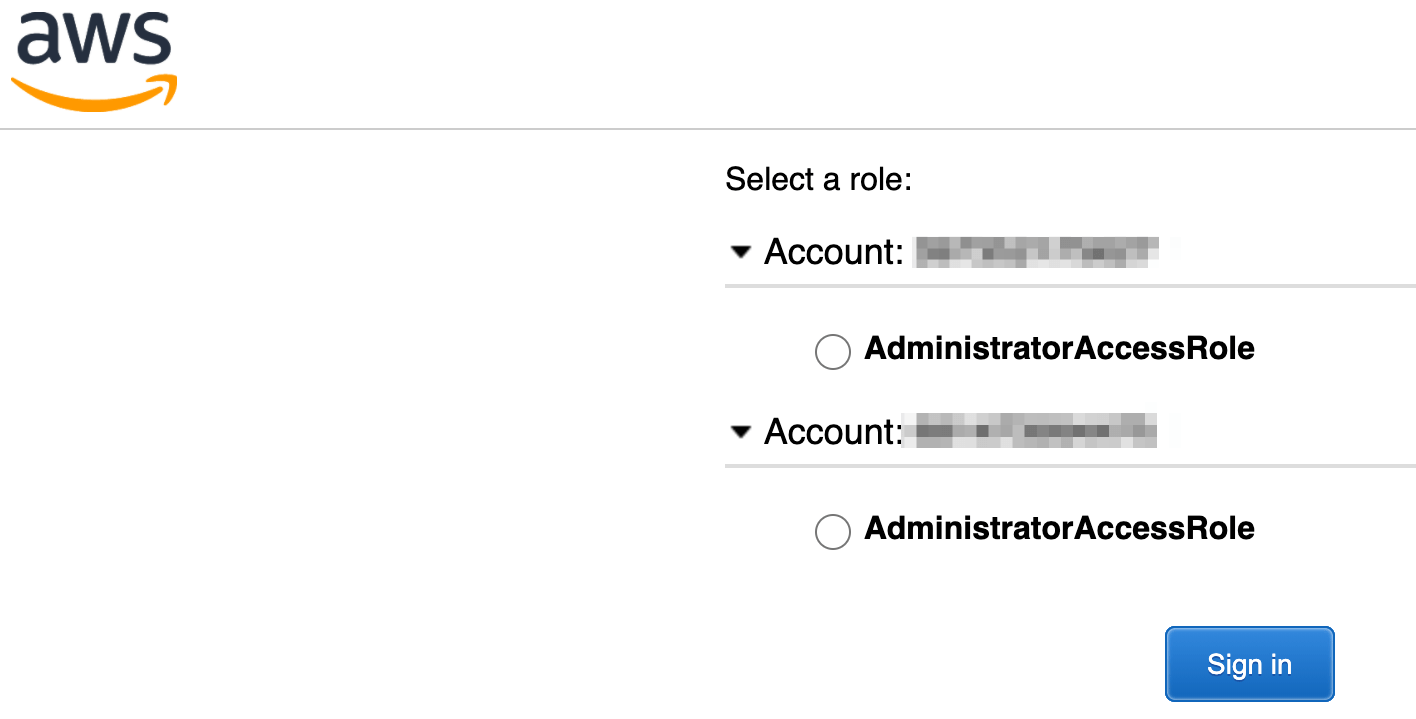Click the first AdministratorAccessRole label
Screen dimensions: 1416x719
point(1061,348)
